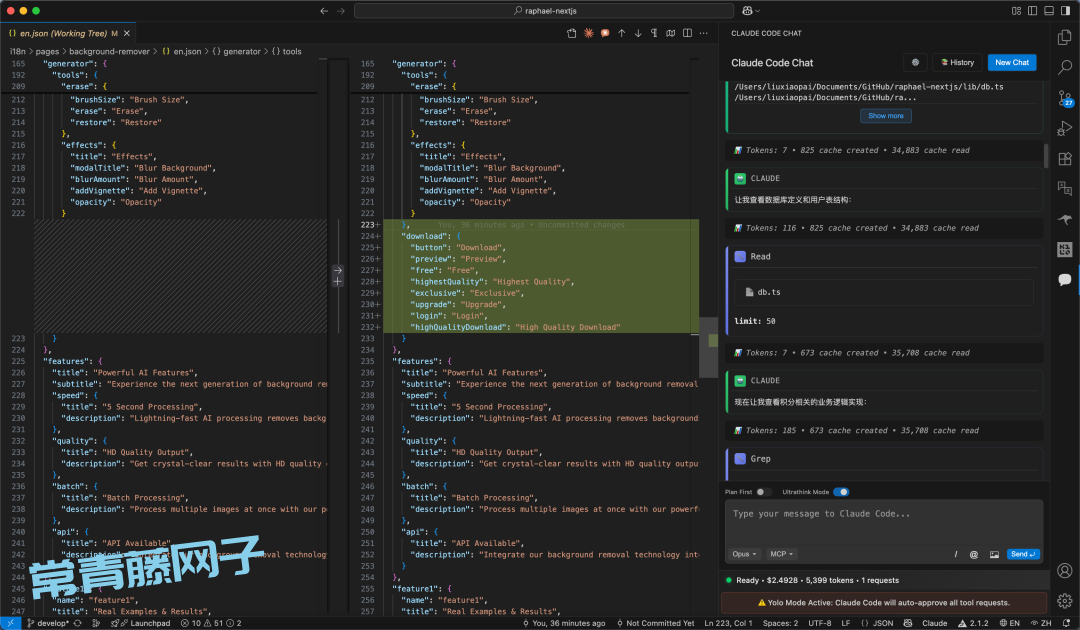Switch the develop branch in status bar
This screenshot has height=630, width=1080.
tap(48, 623)
